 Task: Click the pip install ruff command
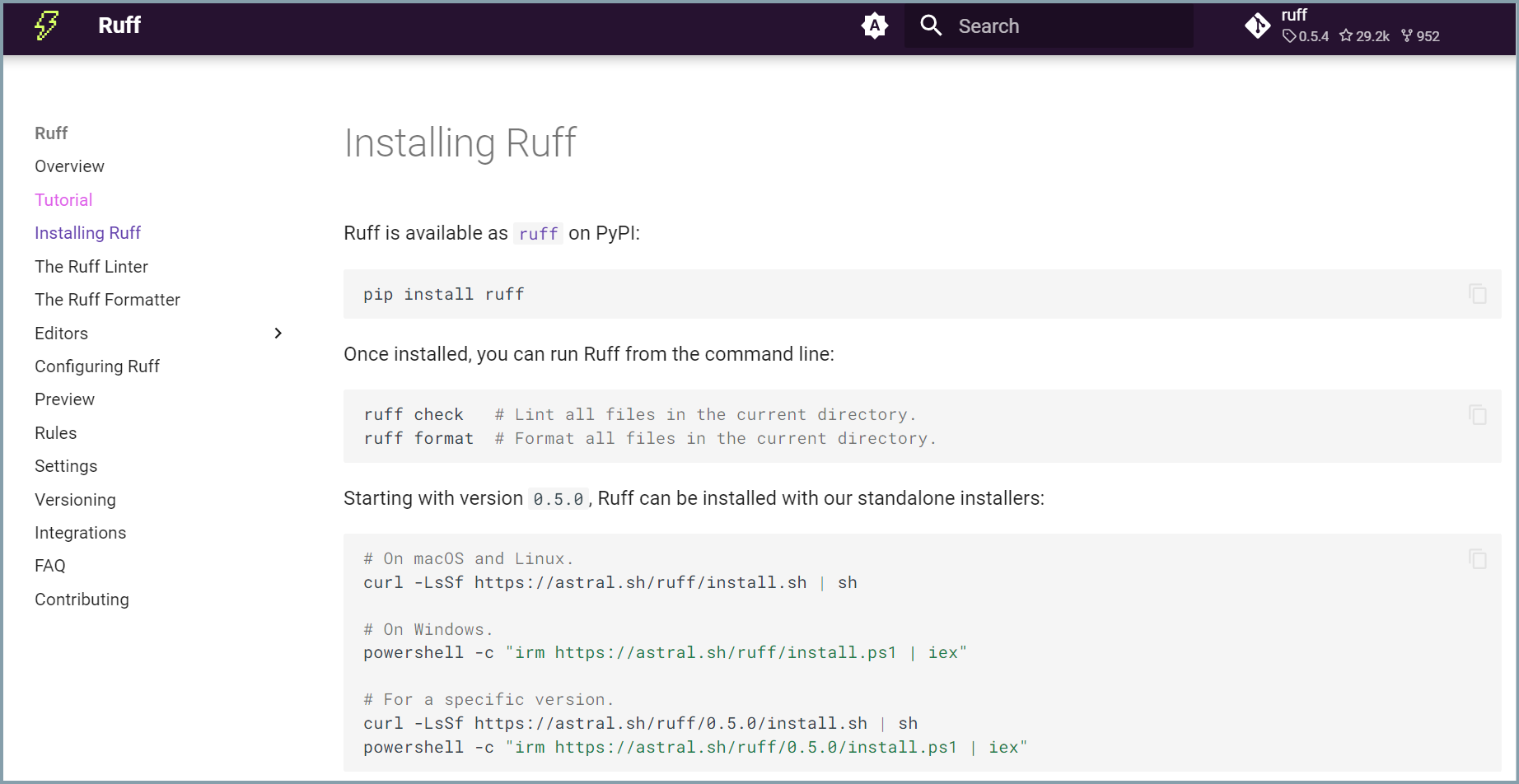click(443, 294)
